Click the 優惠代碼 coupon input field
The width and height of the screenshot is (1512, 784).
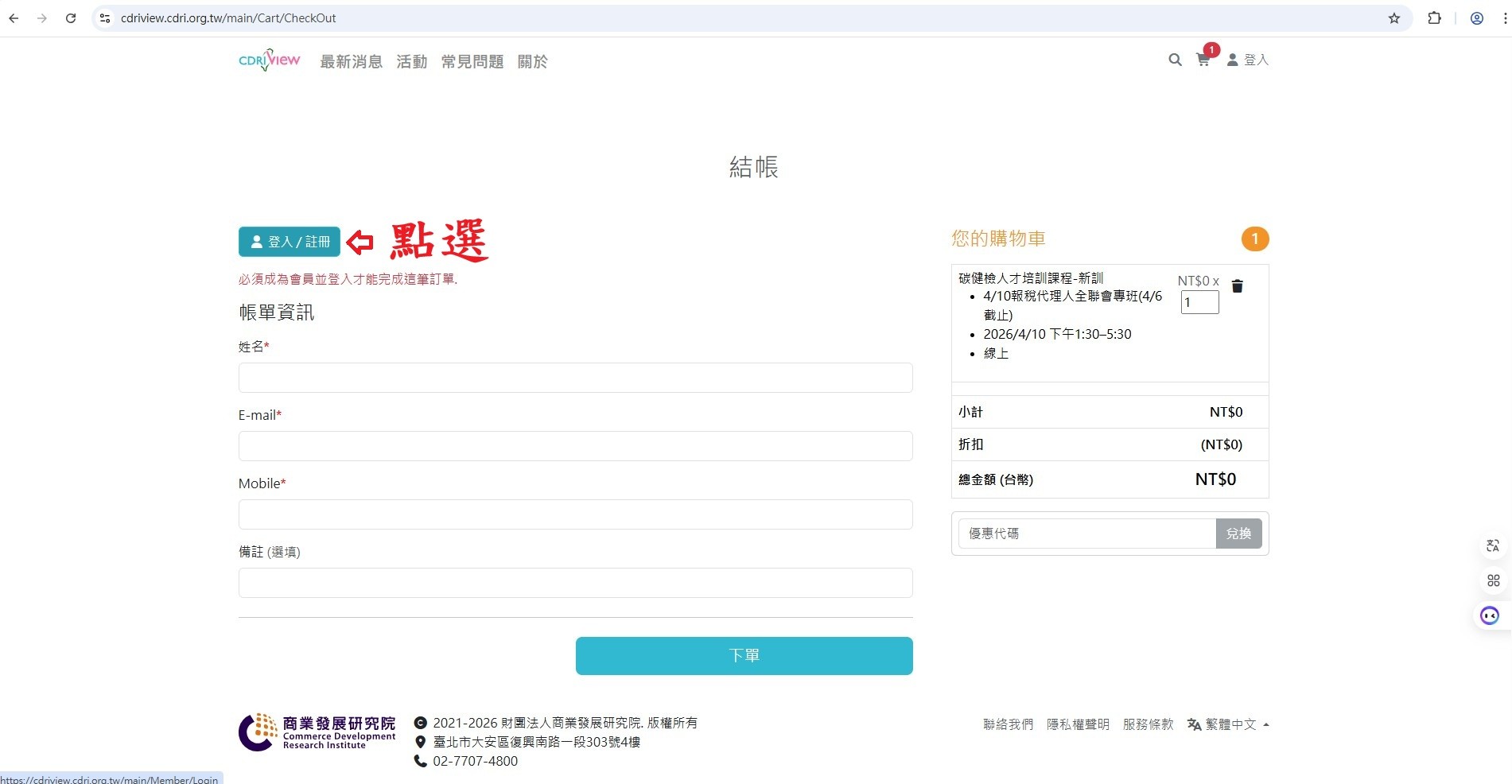pos(1086,534)
